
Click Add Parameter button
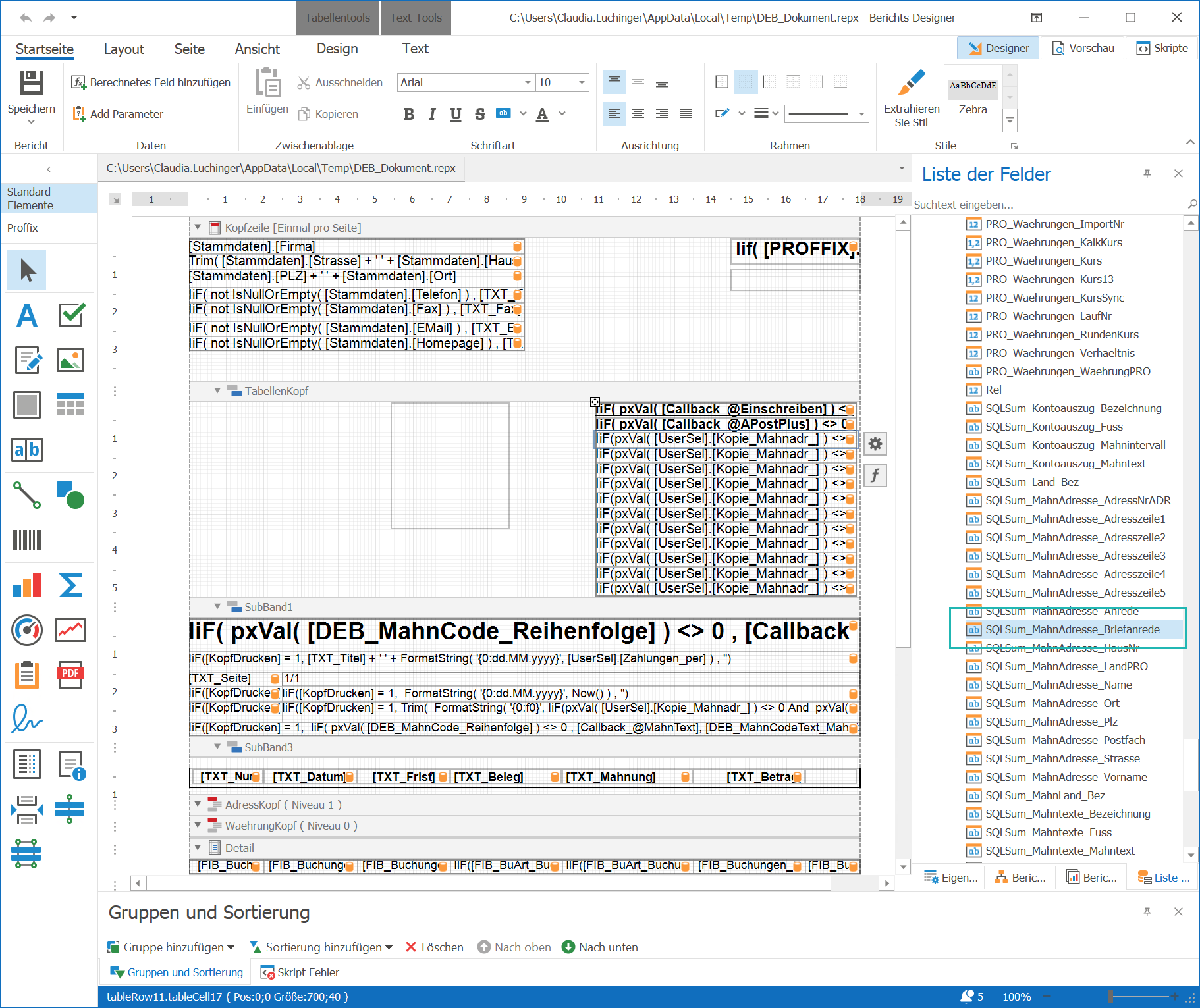point(118,114)
